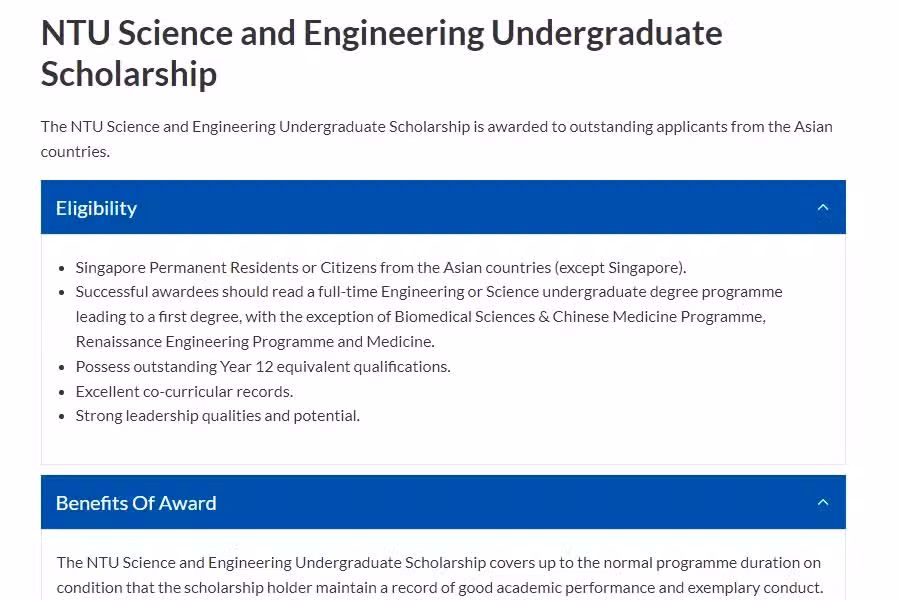This screenshot has height=600, width=900.
Task: Click the word 'countries.' ending the intro
Action: [x=75, y=152]
